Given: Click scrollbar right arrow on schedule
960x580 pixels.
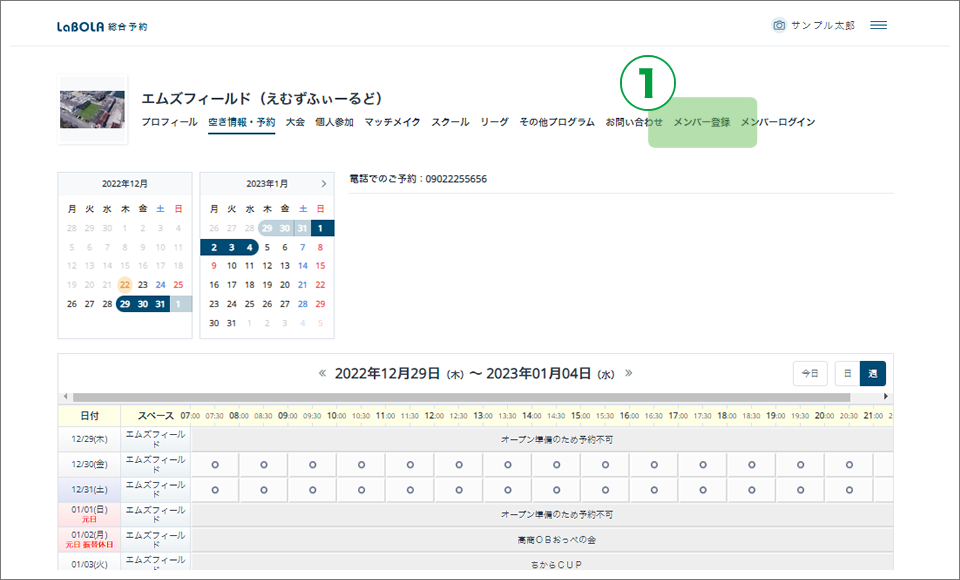Looking at the screenshot, I should tap(886, 397).
